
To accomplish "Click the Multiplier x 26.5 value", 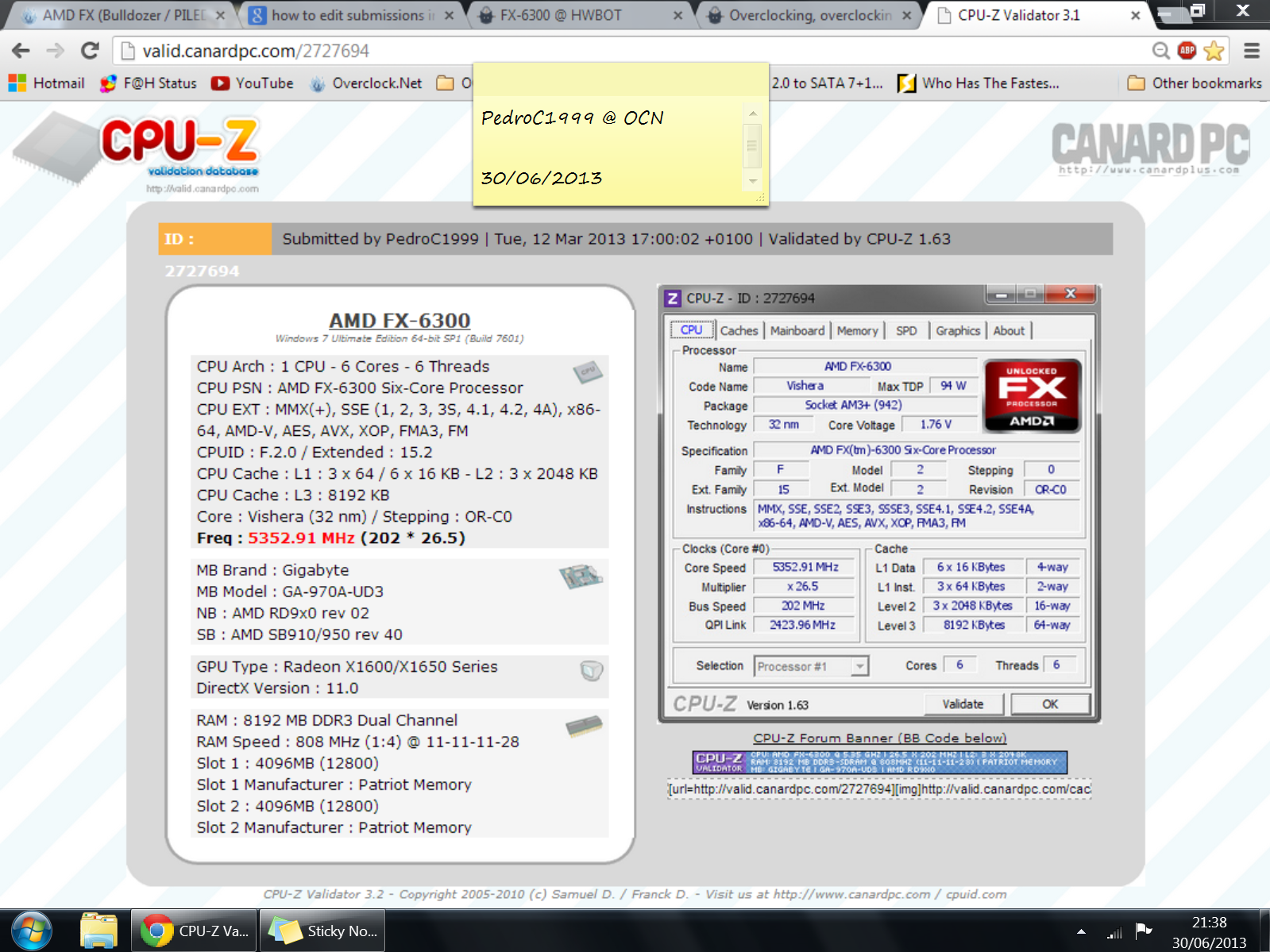I will click(805, 587).
